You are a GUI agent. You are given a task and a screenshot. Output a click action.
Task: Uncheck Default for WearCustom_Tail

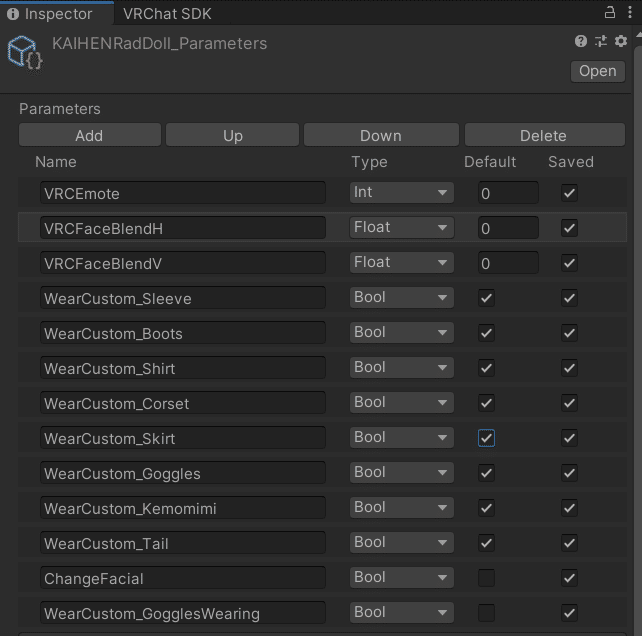pyautogui.click(x=486, y=543)
